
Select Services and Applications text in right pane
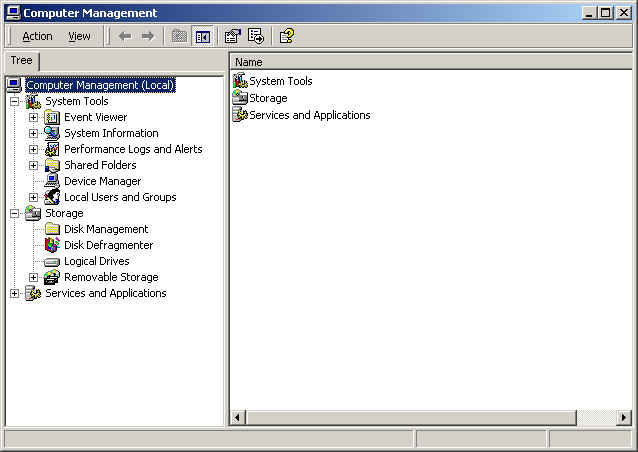tap(310, 115)
